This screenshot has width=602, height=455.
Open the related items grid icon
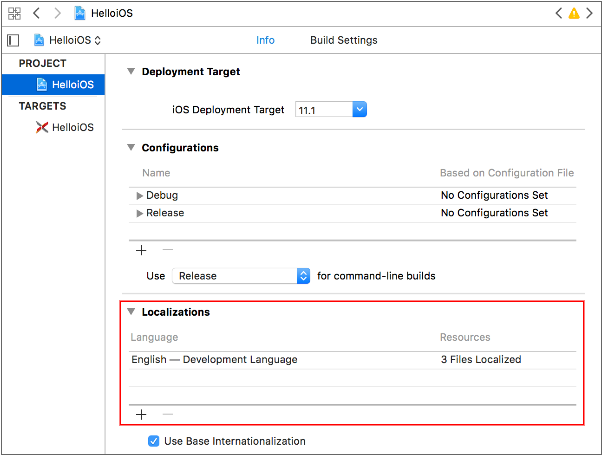14,14
